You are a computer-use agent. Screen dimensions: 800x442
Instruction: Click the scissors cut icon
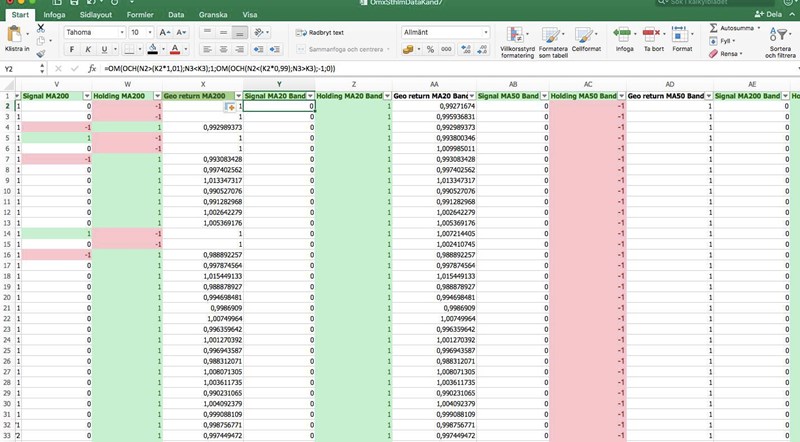tap(41, 28)
